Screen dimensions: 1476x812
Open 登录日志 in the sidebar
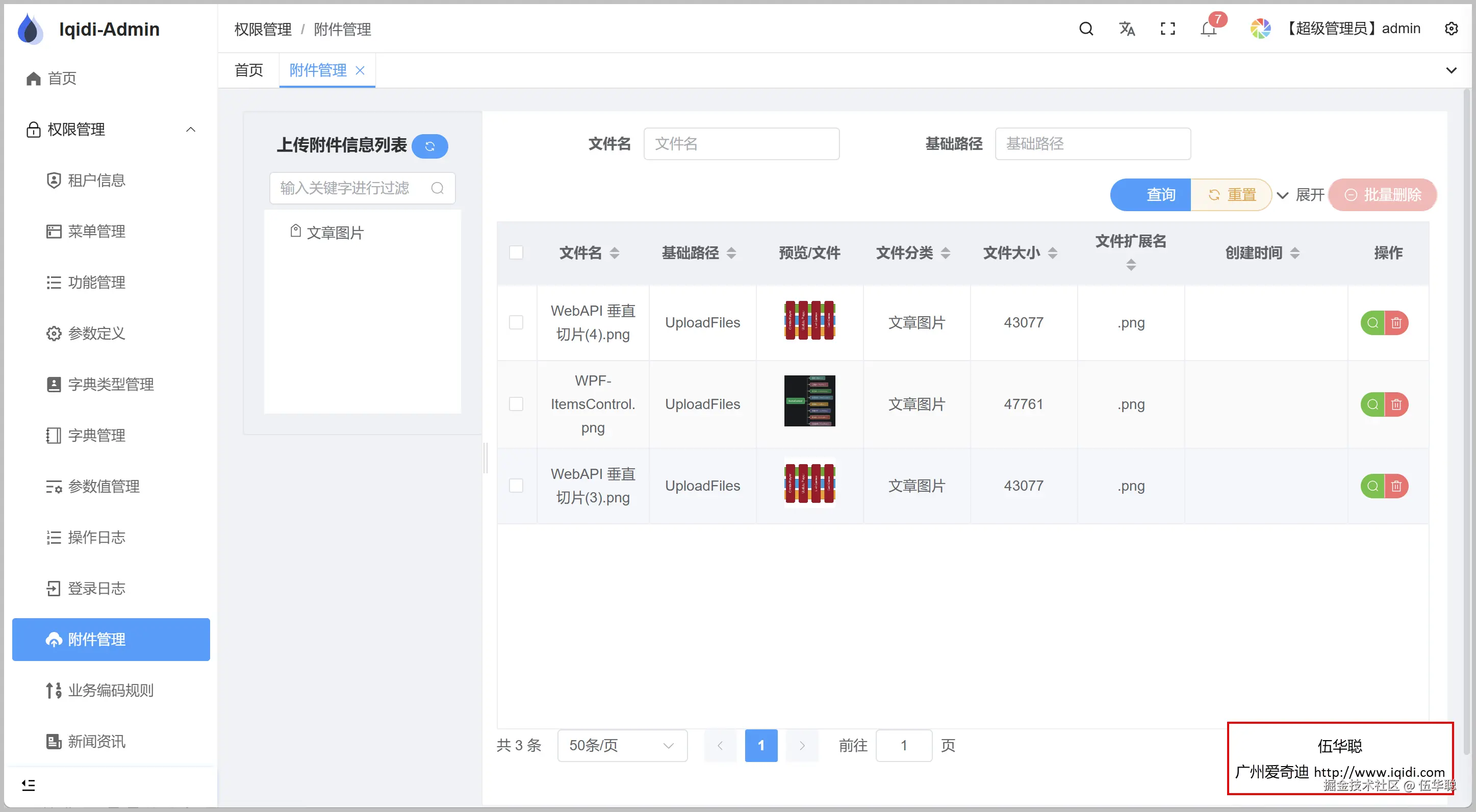point(111,589)
